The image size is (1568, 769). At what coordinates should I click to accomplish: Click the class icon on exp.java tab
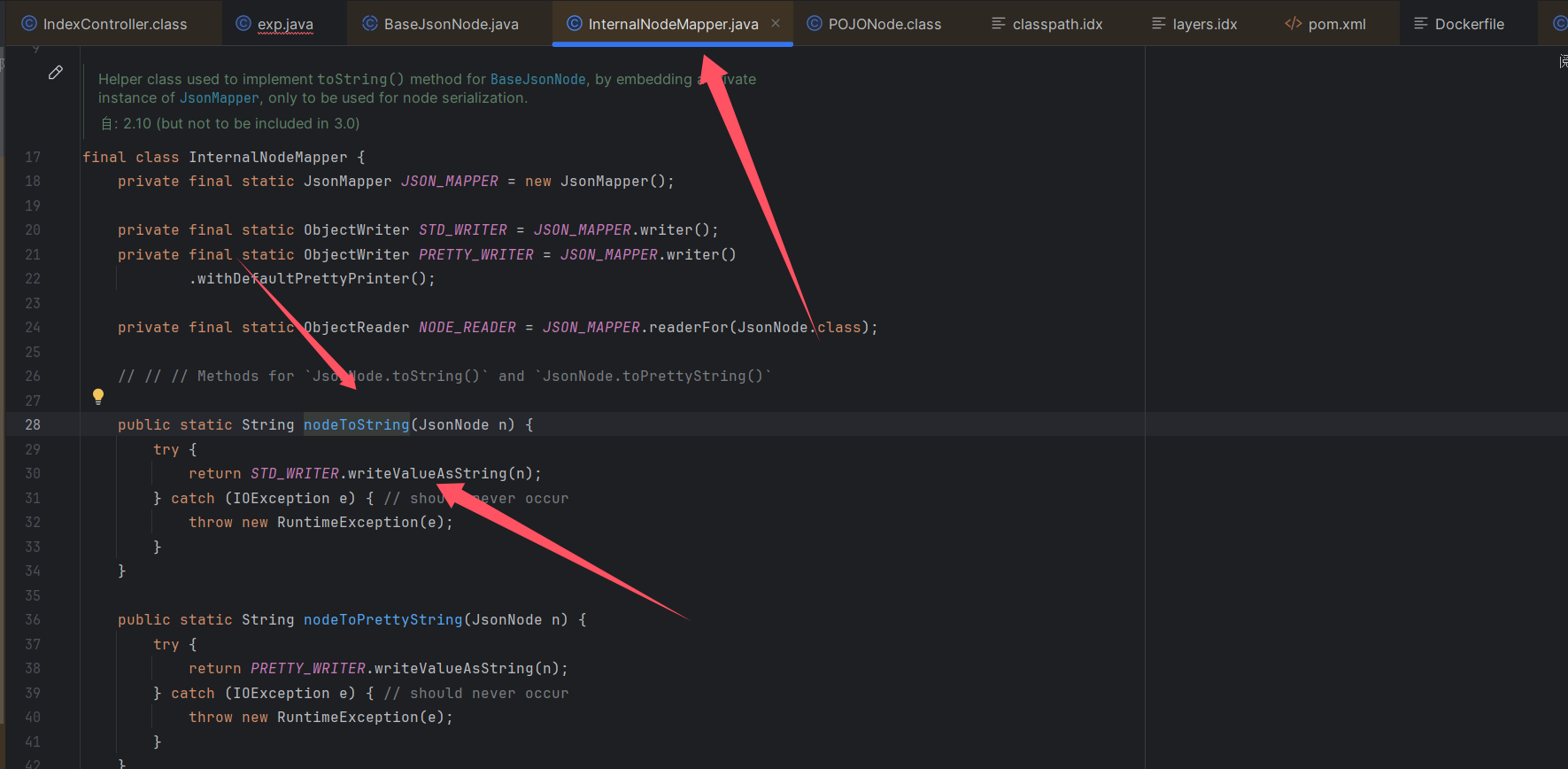(243, 24)
